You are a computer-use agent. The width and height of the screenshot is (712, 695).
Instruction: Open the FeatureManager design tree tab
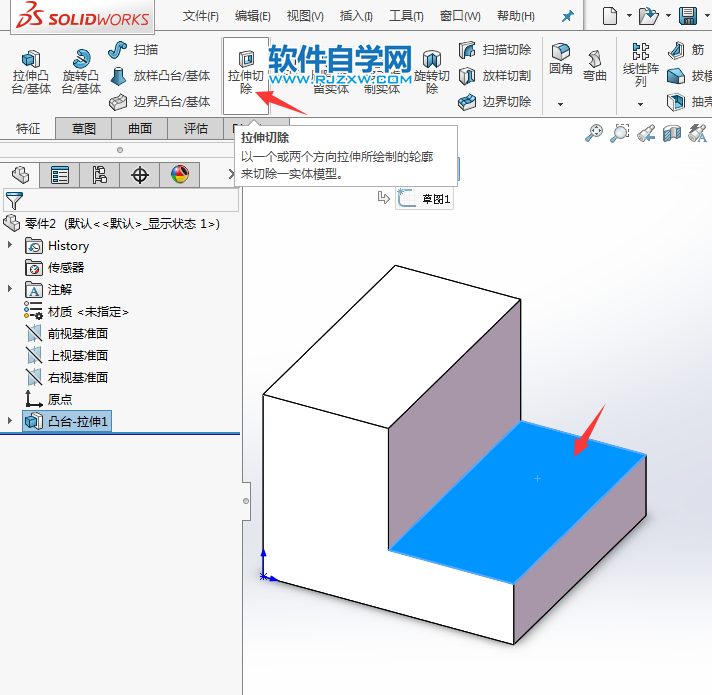(20, 175)
